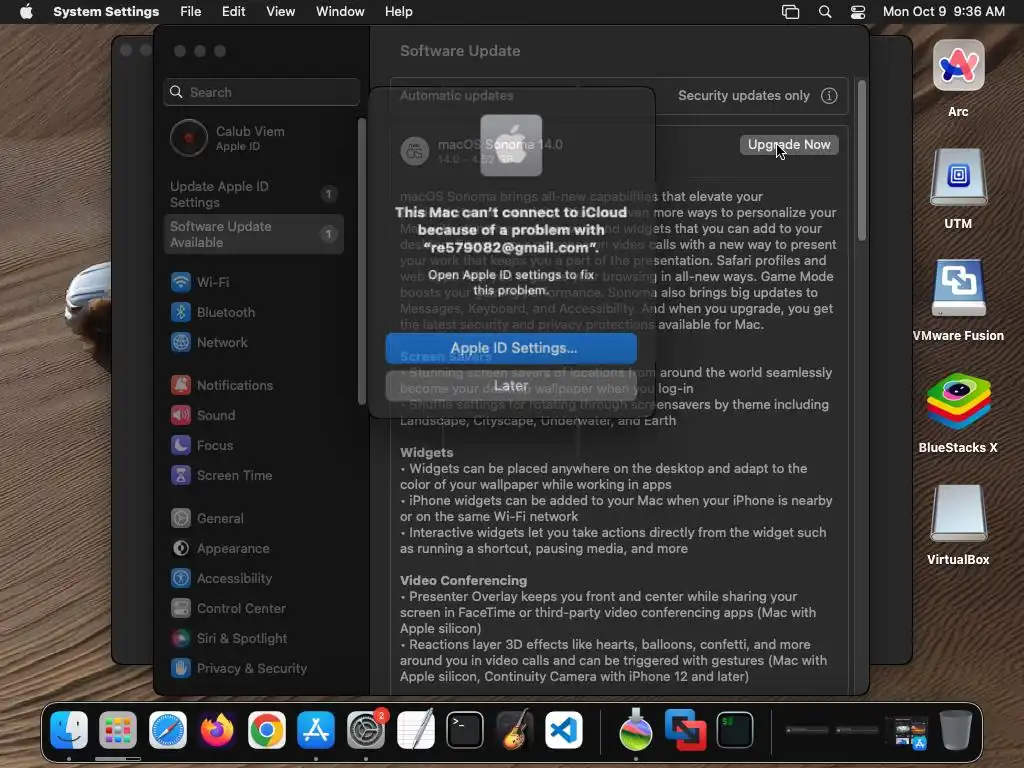Open Focus settings icon
The image size is (1024, 768).
(x=181, y=445)
